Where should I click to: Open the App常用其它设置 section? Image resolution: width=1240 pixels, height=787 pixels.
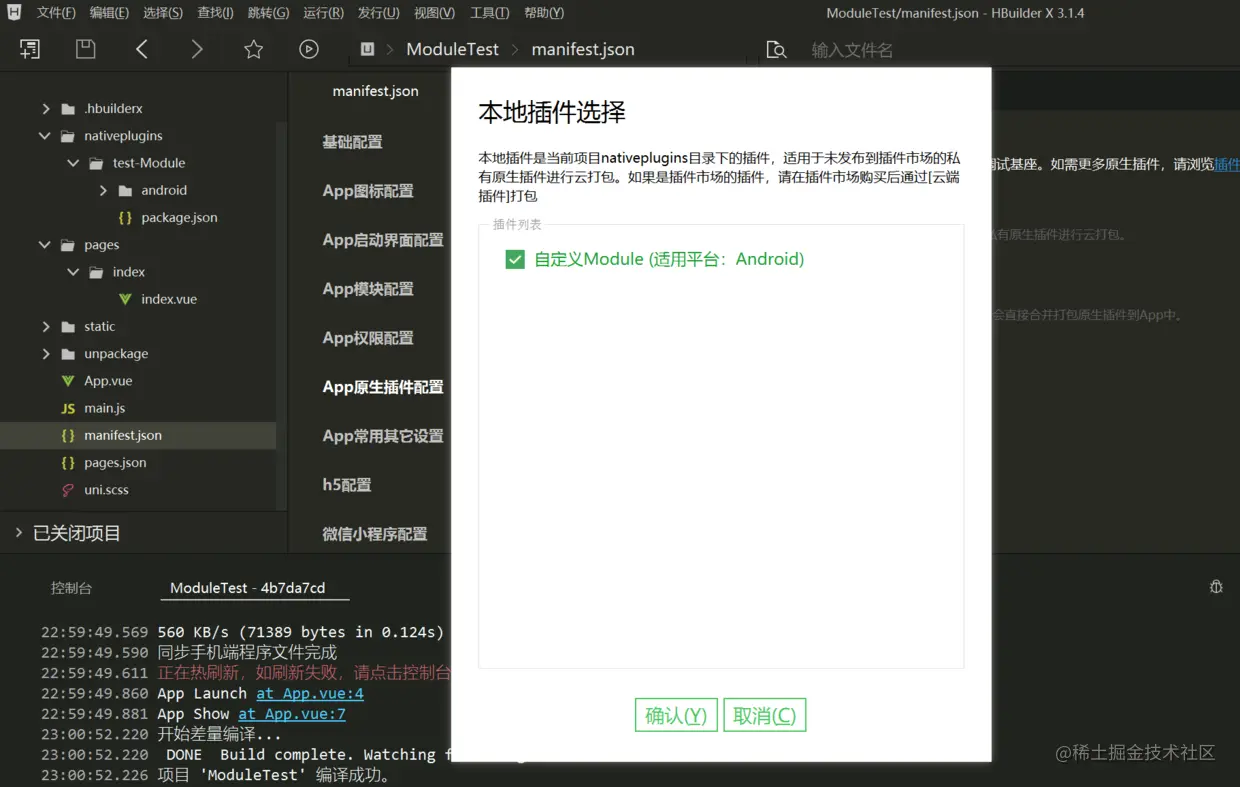[383, 436]
